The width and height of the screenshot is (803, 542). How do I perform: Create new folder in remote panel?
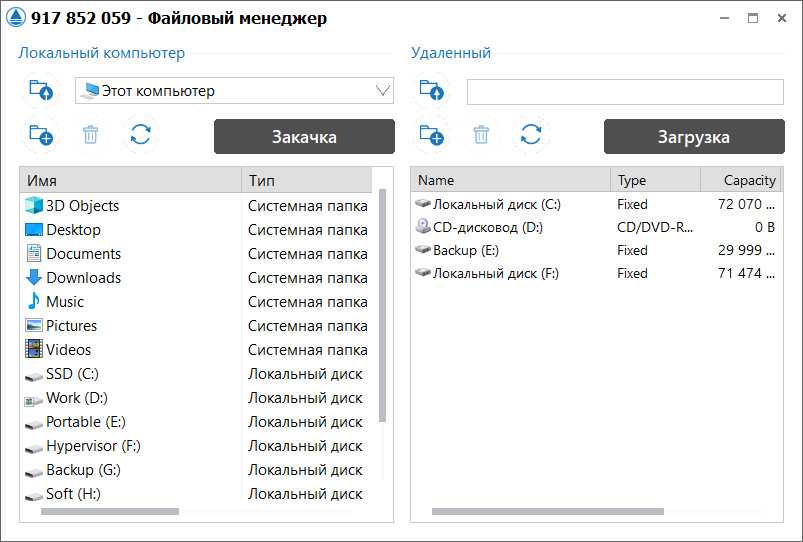431,135
